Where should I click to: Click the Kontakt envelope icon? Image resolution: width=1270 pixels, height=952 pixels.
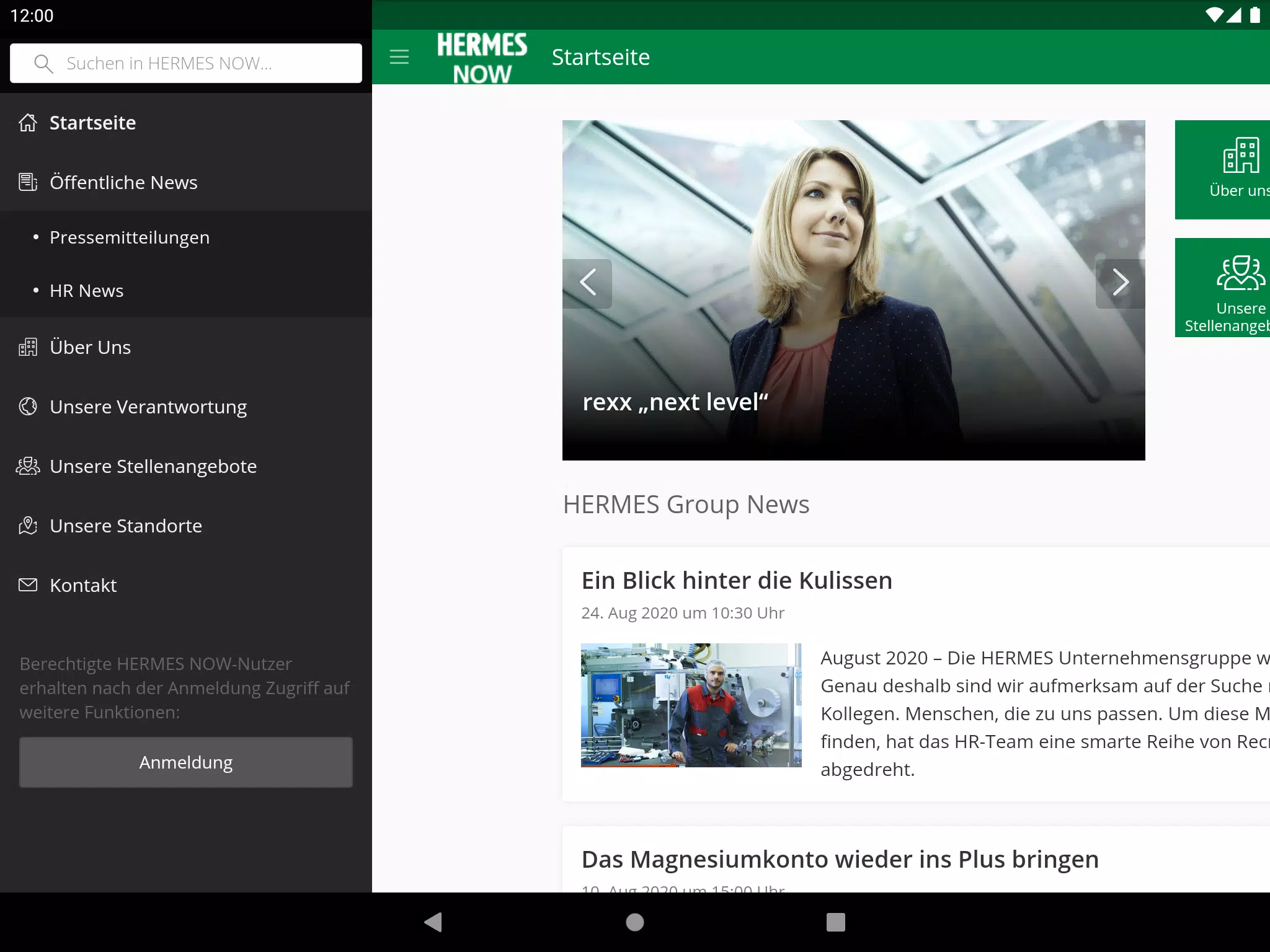28,584
